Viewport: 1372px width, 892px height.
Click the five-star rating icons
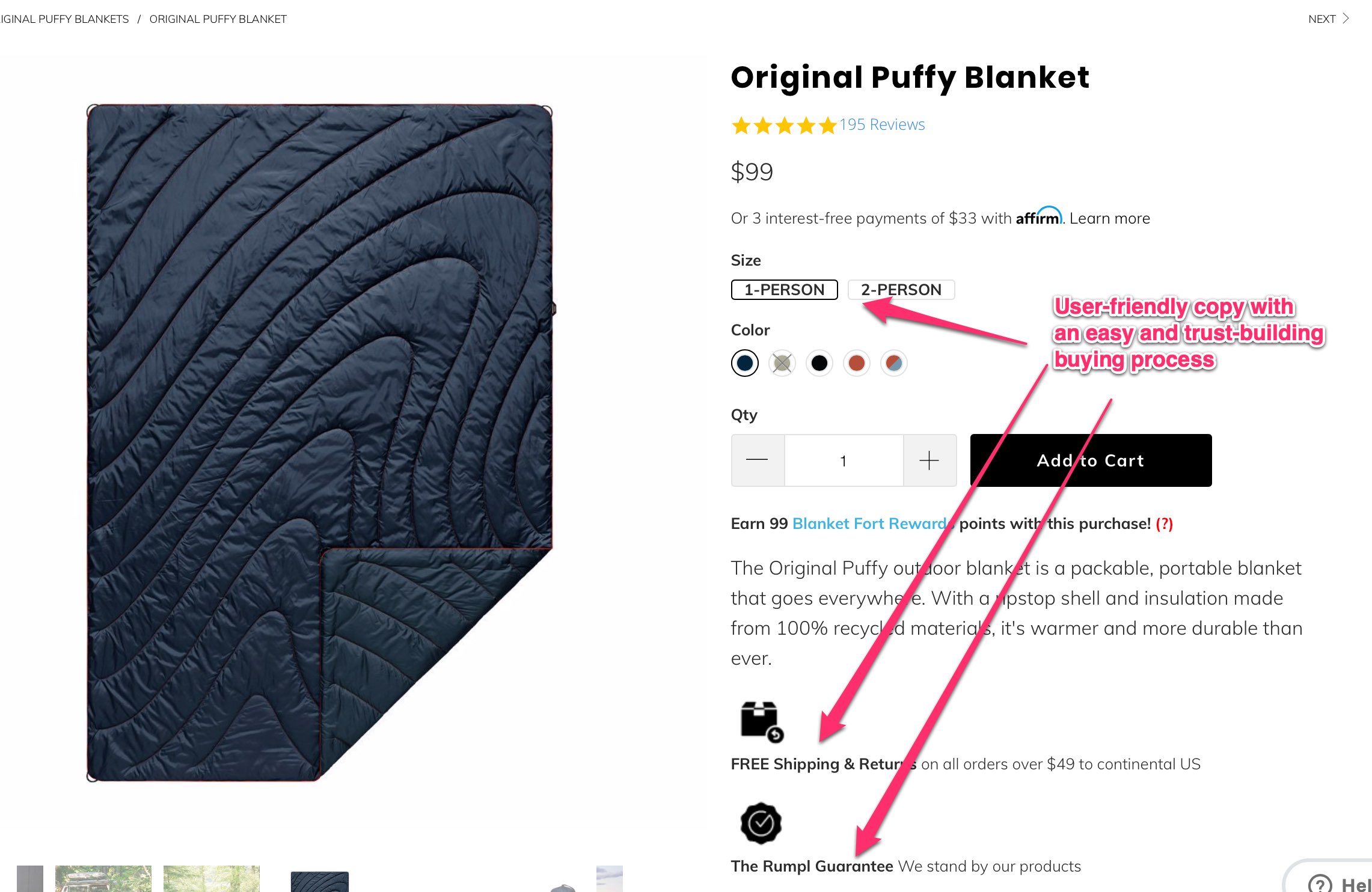784,126
